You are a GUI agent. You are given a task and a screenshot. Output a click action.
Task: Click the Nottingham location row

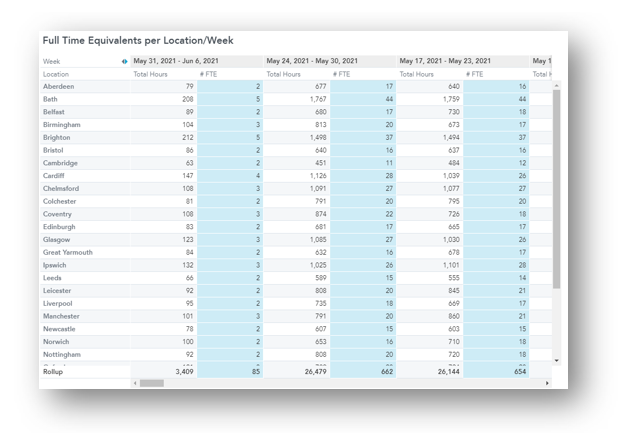[62, 355]
